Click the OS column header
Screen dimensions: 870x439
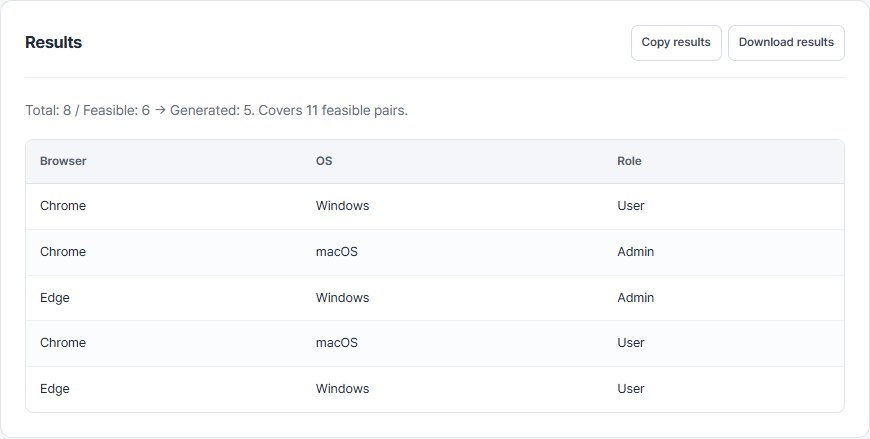324,161
